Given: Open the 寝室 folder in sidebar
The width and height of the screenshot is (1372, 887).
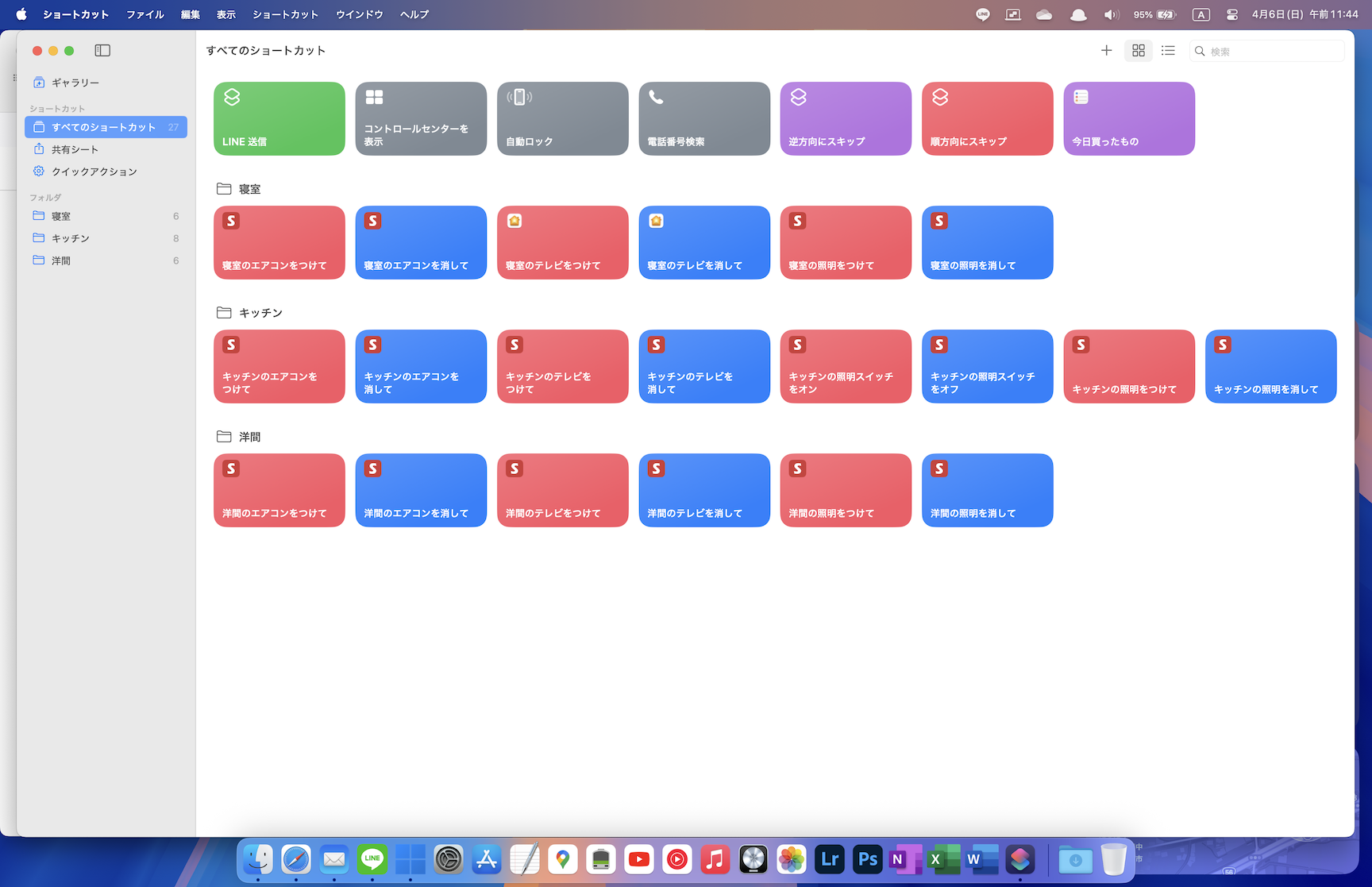Looking at the screenshot, I should click(x=61, y=216).
